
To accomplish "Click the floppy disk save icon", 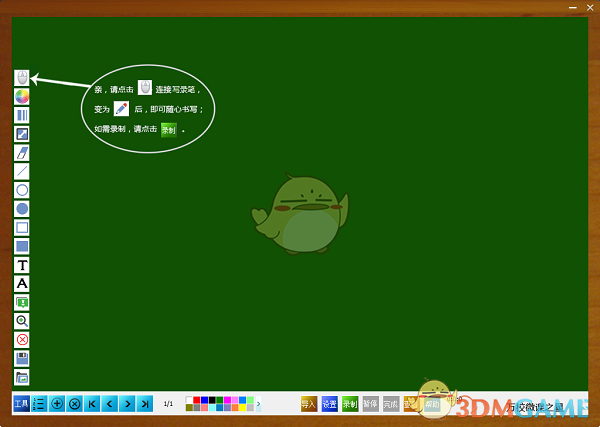I will pos(22,358).
